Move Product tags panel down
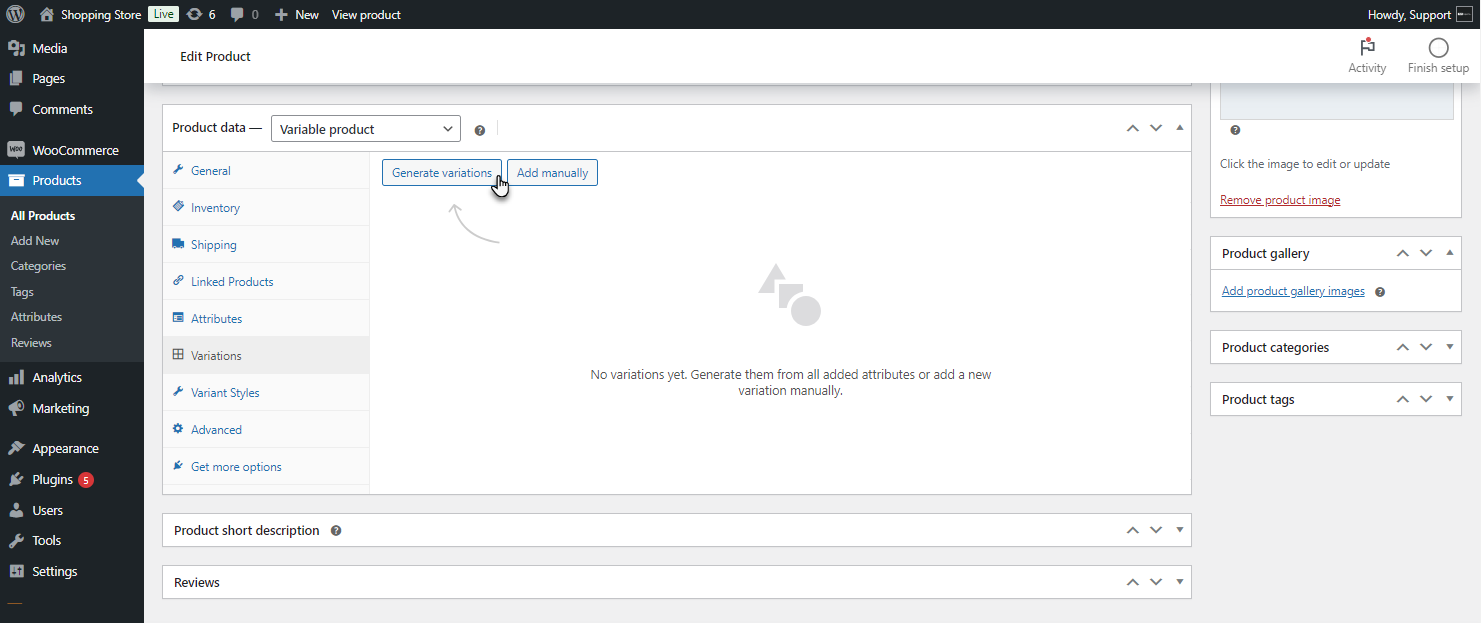The height and width of the screenshot is (623, 1481). tap(1426, 399)
